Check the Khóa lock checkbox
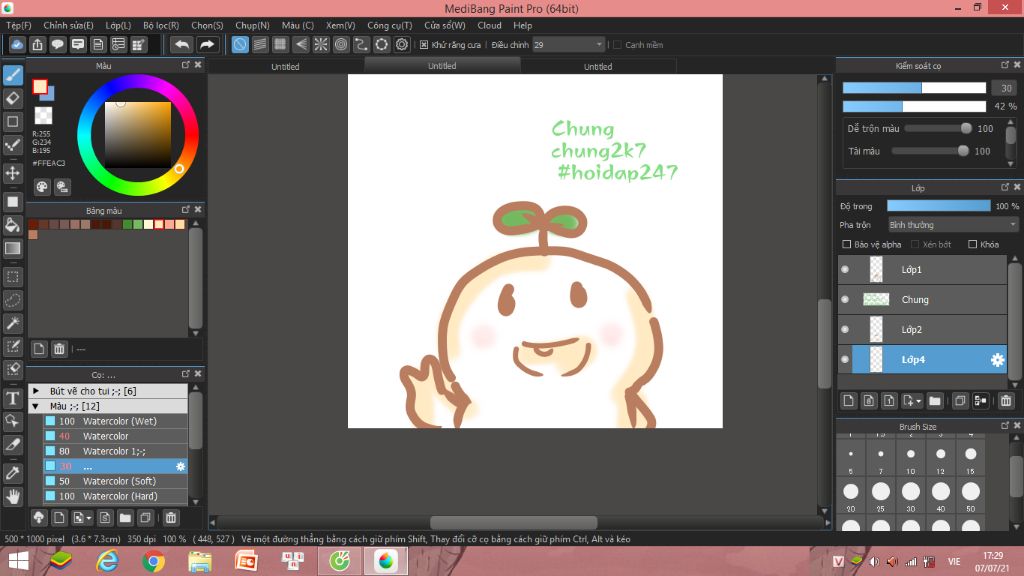 972,244
